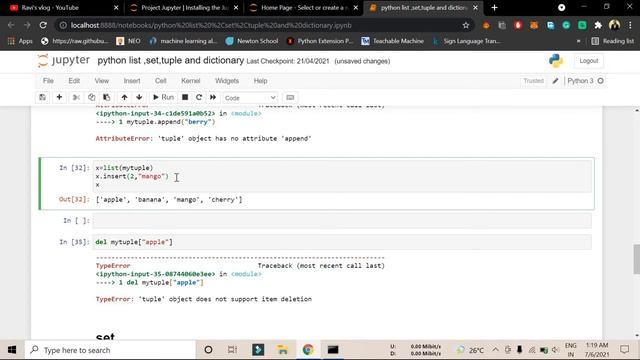Open the Widgets menu
640x360 pixels.
coord(227,81)
